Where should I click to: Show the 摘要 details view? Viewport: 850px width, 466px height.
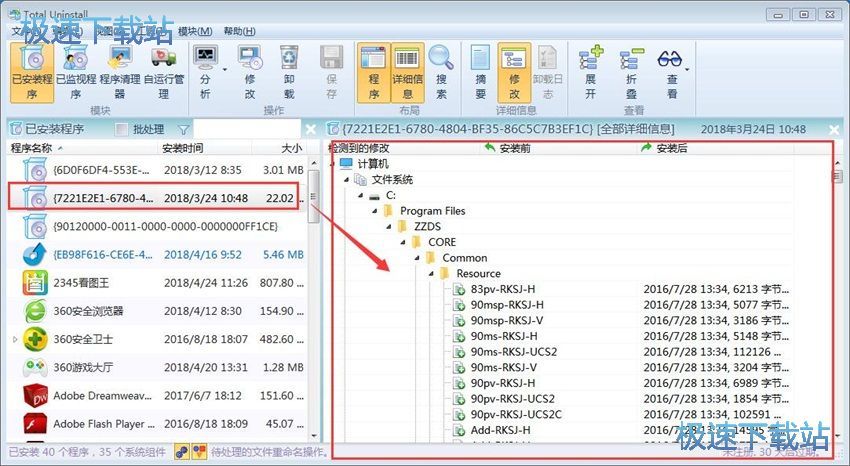coord(480,73)
